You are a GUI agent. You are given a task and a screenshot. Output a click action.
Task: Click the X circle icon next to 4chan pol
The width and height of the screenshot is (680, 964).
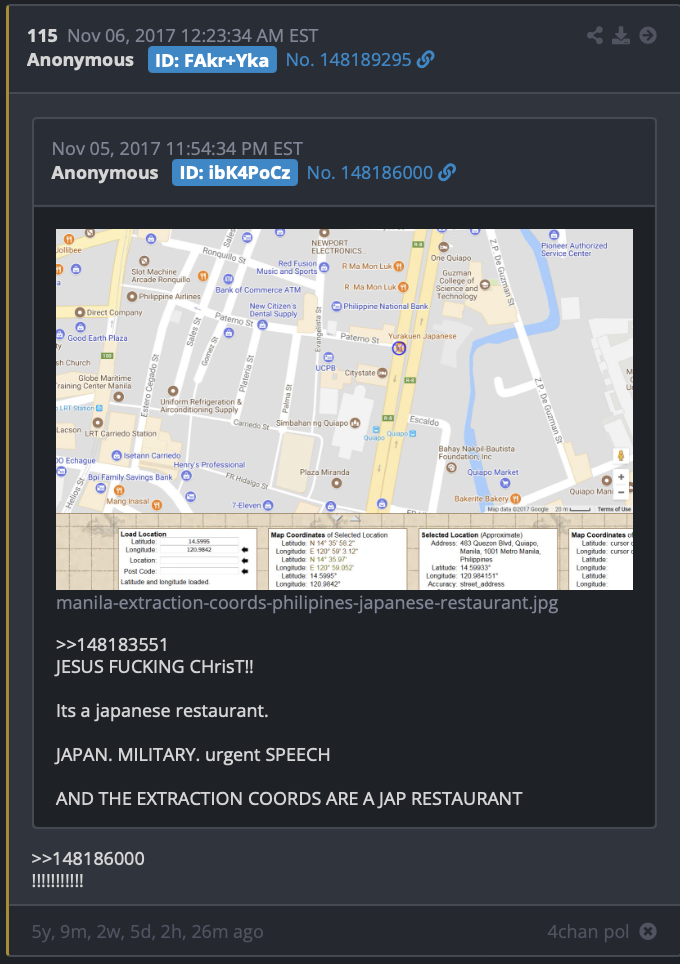pos(648,931)
